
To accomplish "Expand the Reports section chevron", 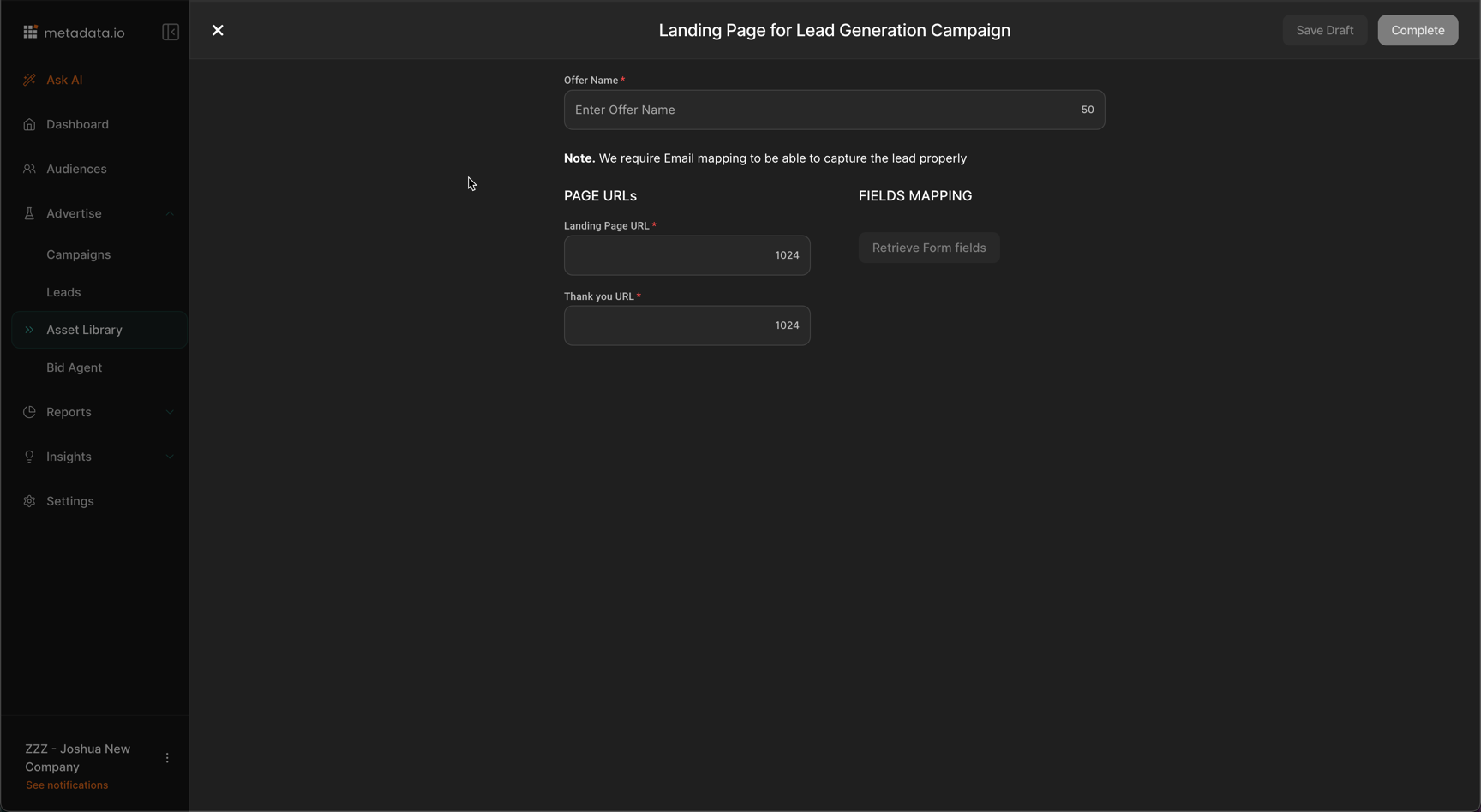I will click(170, 412).
